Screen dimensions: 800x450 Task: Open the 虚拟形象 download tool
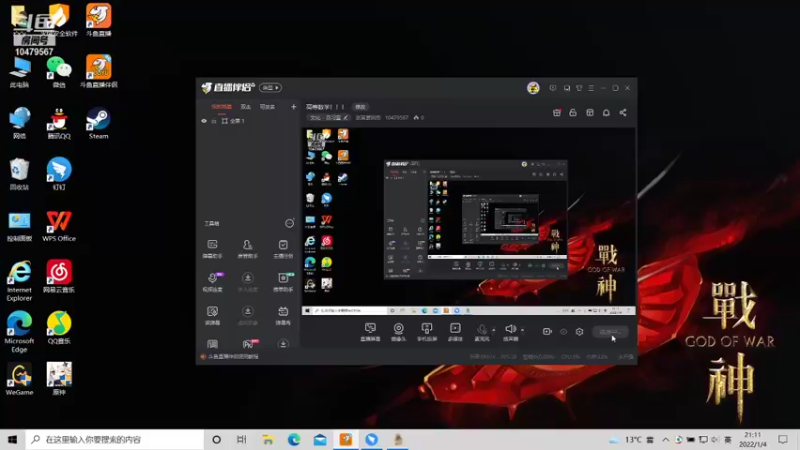tap(247, 315)
